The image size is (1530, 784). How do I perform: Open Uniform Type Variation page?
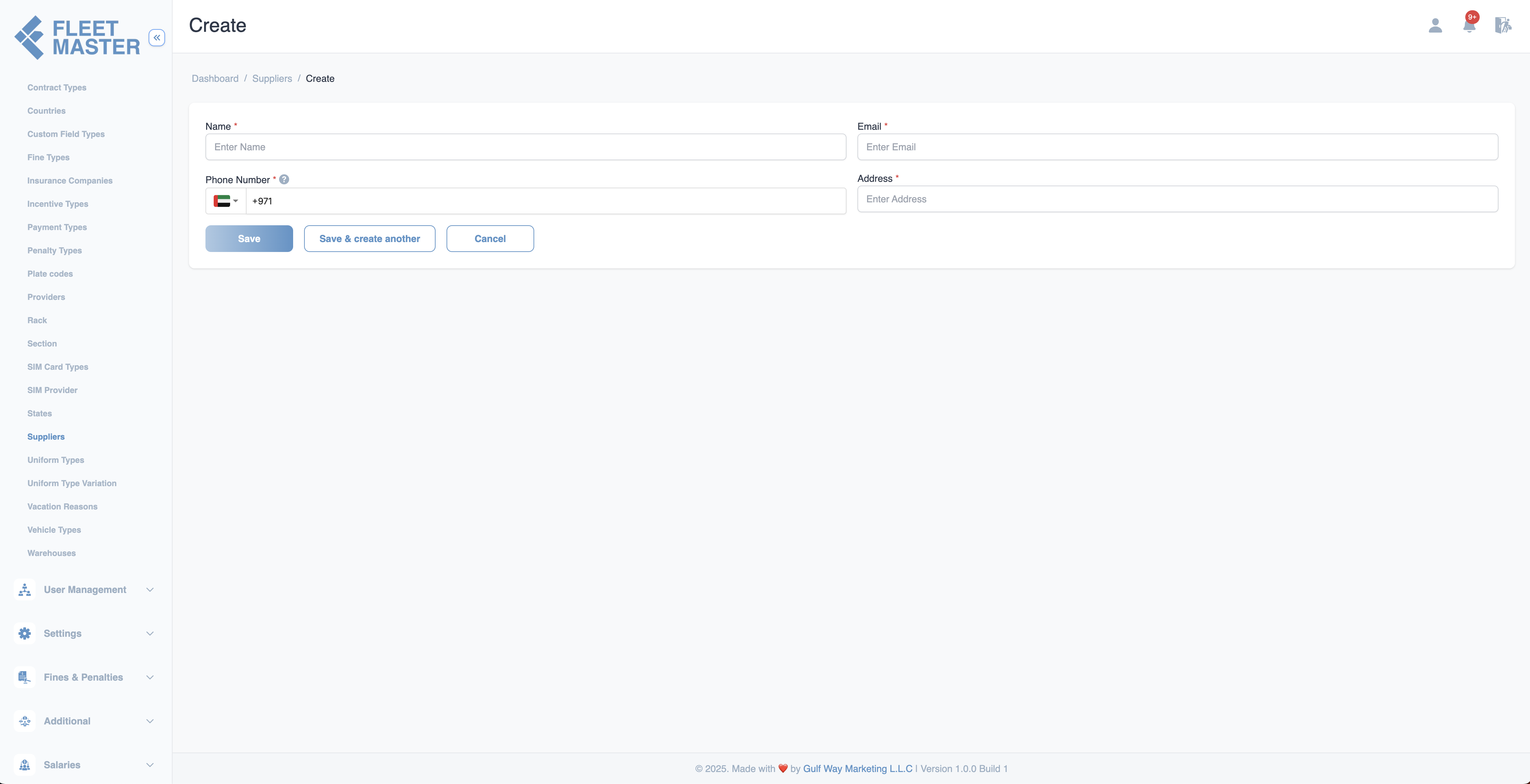[72, 483]
